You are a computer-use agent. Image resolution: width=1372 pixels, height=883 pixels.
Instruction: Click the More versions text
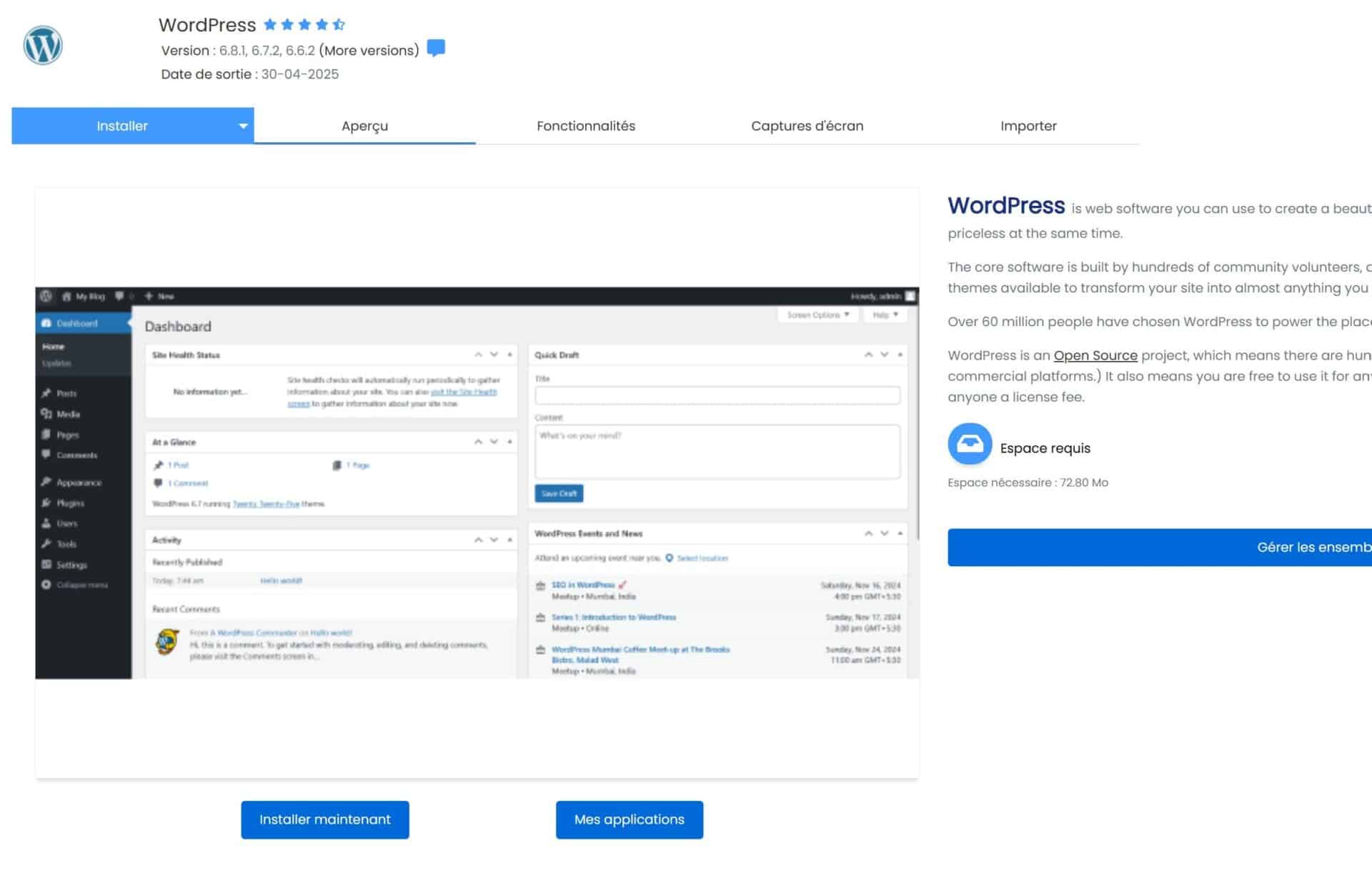pos(369,51)
